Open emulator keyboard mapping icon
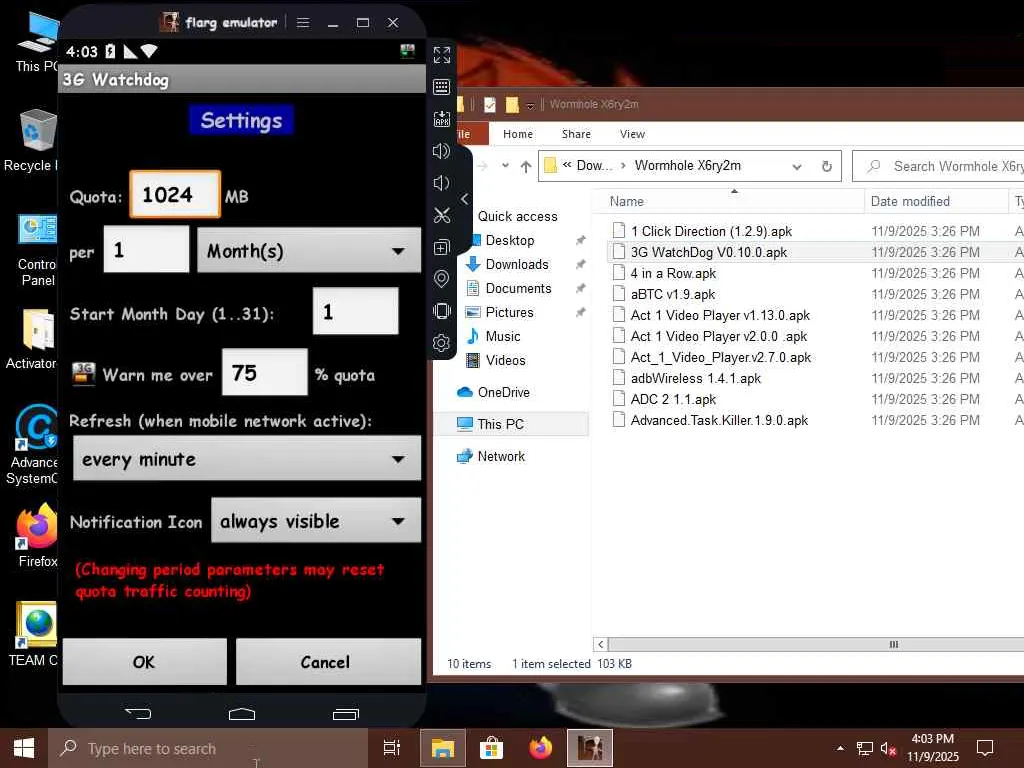Screen dimensions: 1024x768 pyautogui.click(x=441, y=87)
